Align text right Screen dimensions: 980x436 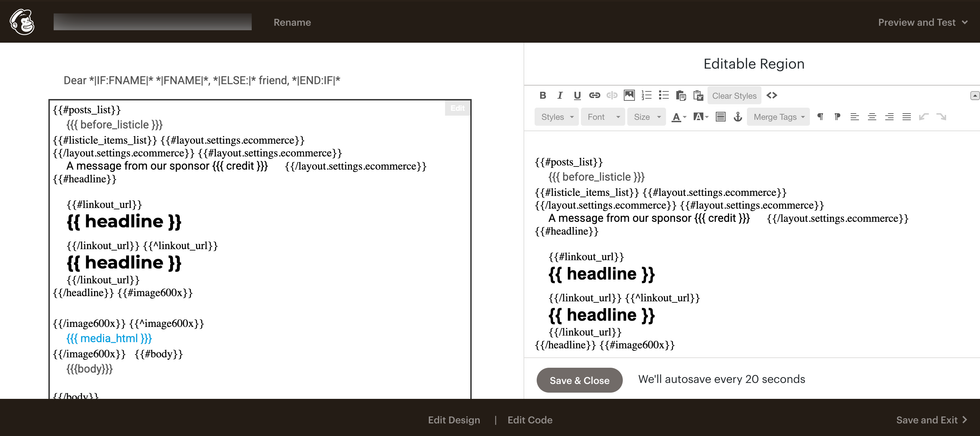[889, 117]
